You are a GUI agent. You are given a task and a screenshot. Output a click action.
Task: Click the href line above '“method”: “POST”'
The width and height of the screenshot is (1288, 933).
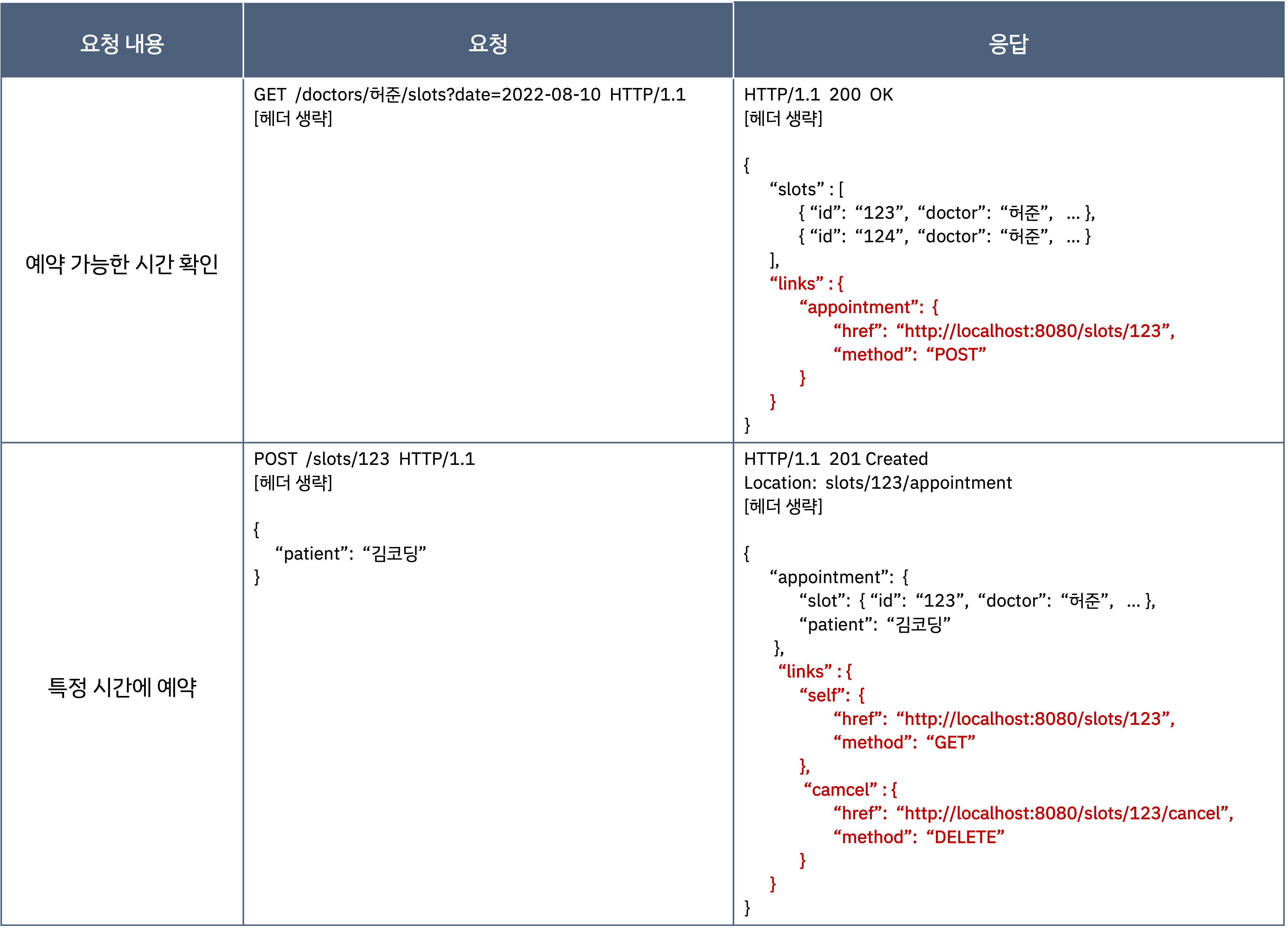click(1004, 331)
